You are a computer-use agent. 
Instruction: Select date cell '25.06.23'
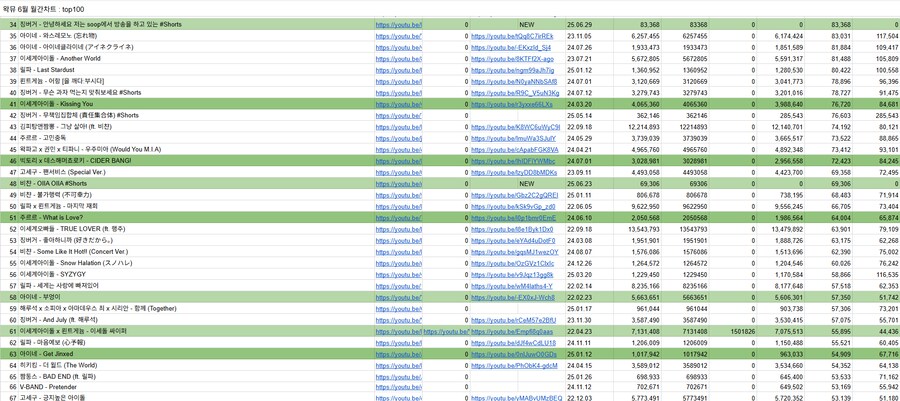(589, 184)
